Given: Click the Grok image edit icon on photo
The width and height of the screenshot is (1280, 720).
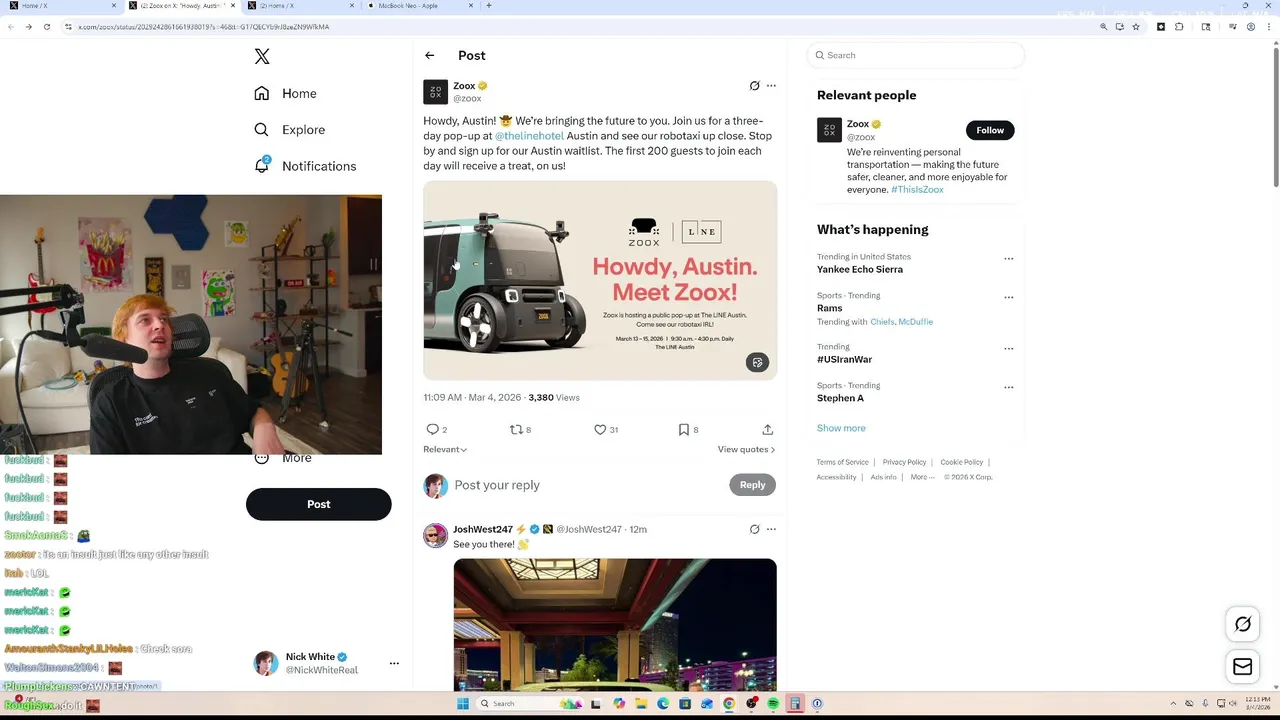Looking at the screenshot, I should click(x=757, y=363).
